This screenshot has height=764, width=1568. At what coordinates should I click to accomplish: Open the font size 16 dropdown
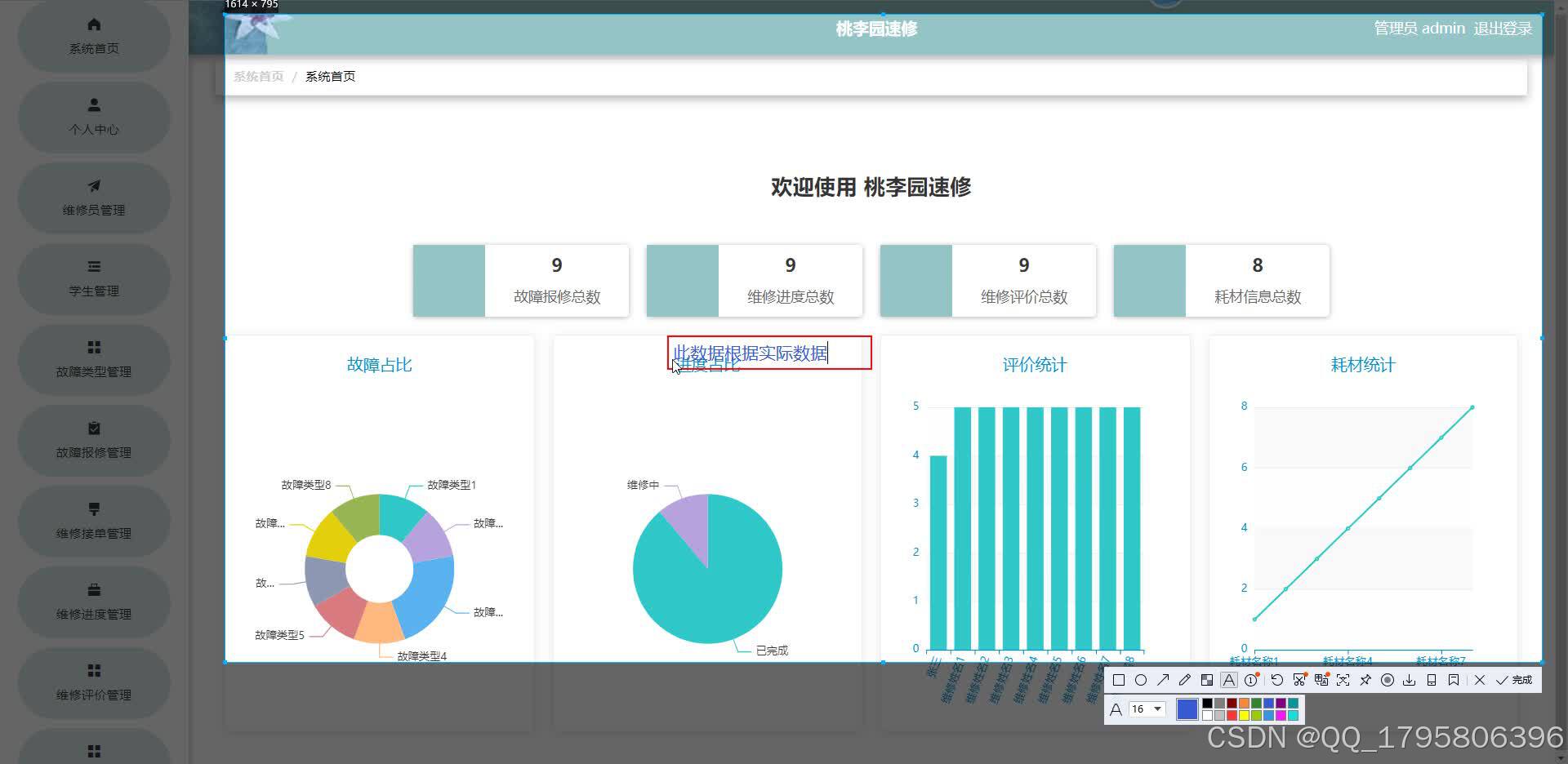tap(1147, 708)
